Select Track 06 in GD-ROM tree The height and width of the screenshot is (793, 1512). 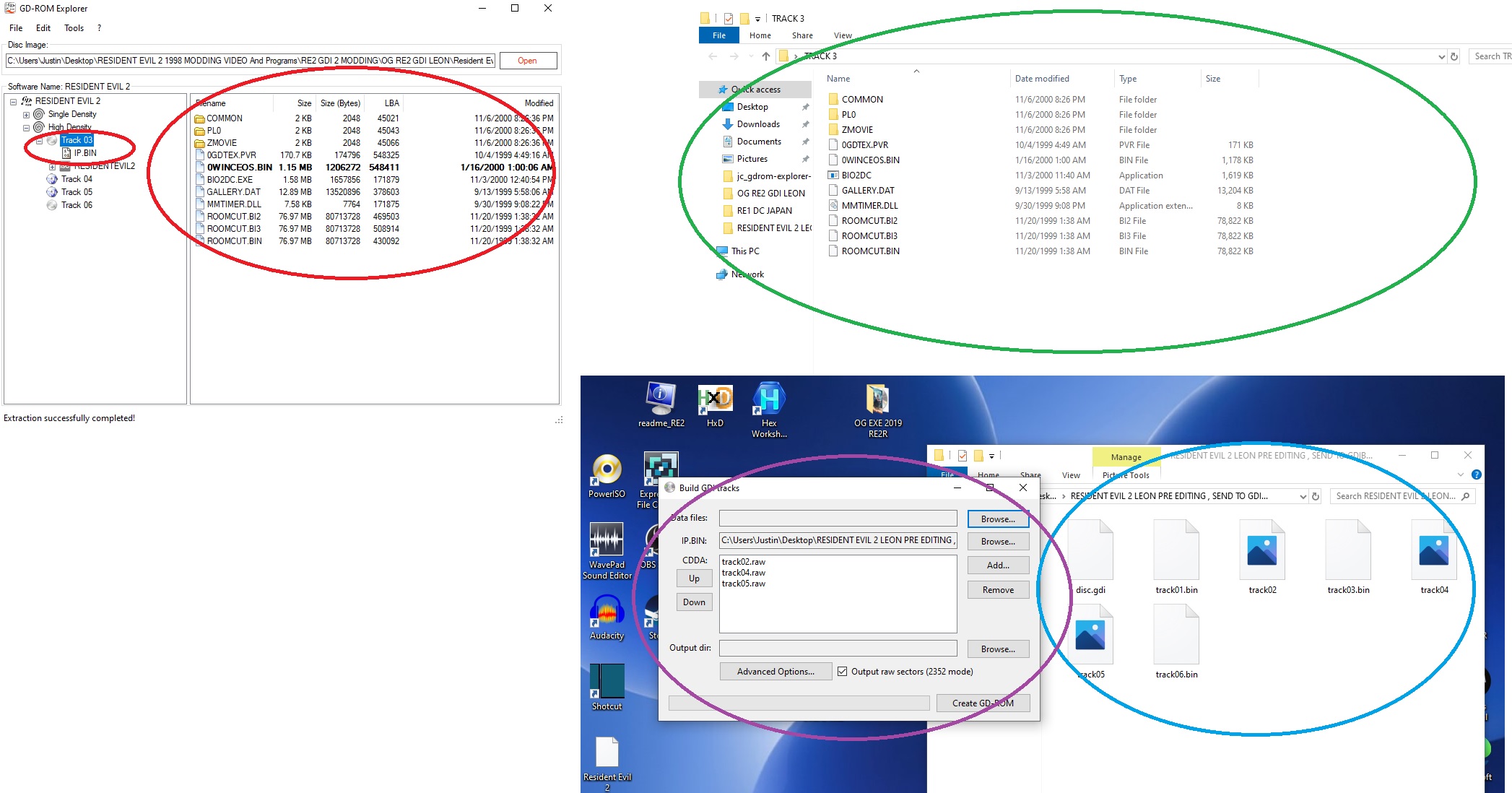(x=77, y=205)
